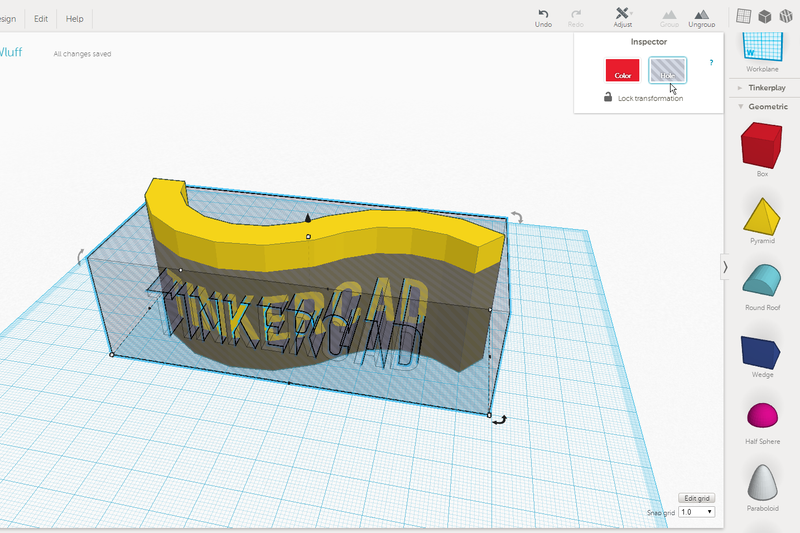Click the rotation arrow at bottom corner

tap(500, 420)
